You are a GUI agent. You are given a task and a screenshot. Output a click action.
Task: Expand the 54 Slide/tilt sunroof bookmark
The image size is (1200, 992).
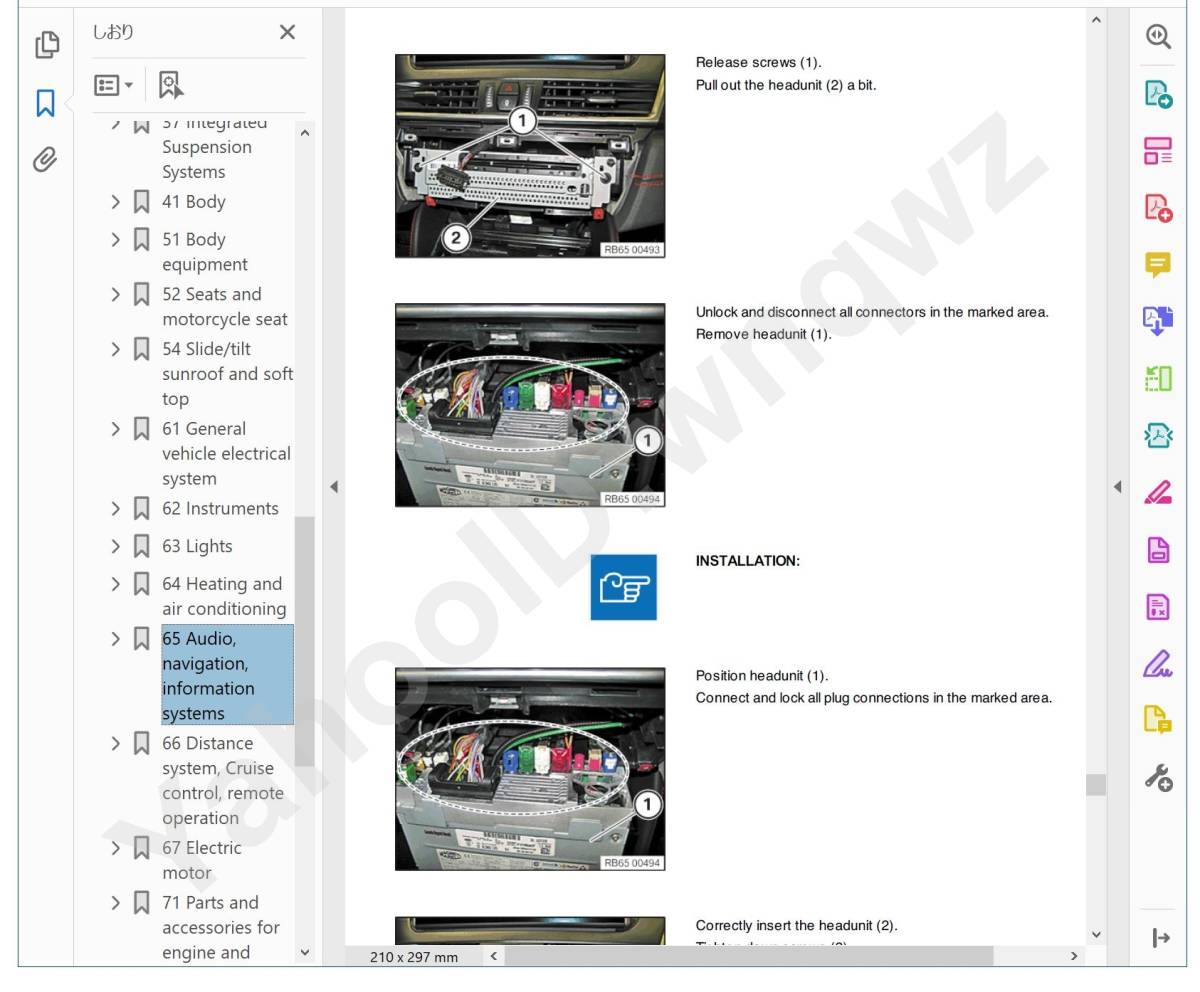(x=116, y=349)
